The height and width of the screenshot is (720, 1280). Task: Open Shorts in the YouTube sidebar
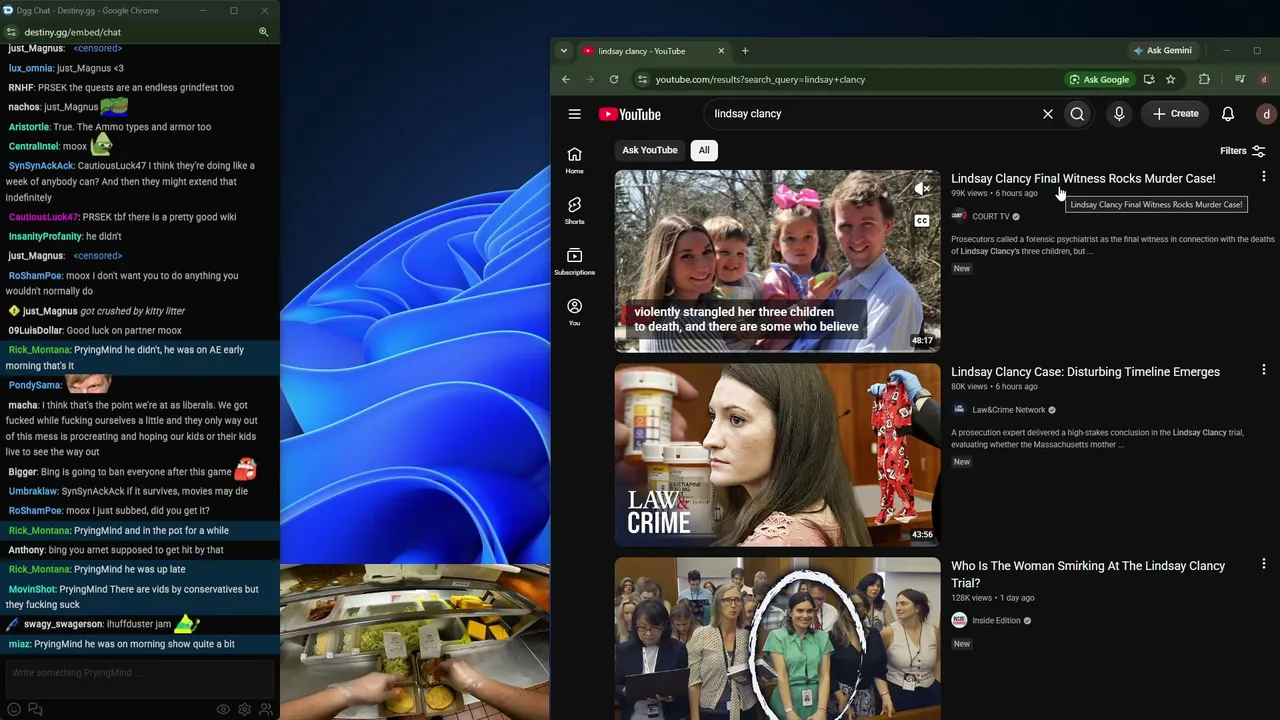[x=574, y=210]
